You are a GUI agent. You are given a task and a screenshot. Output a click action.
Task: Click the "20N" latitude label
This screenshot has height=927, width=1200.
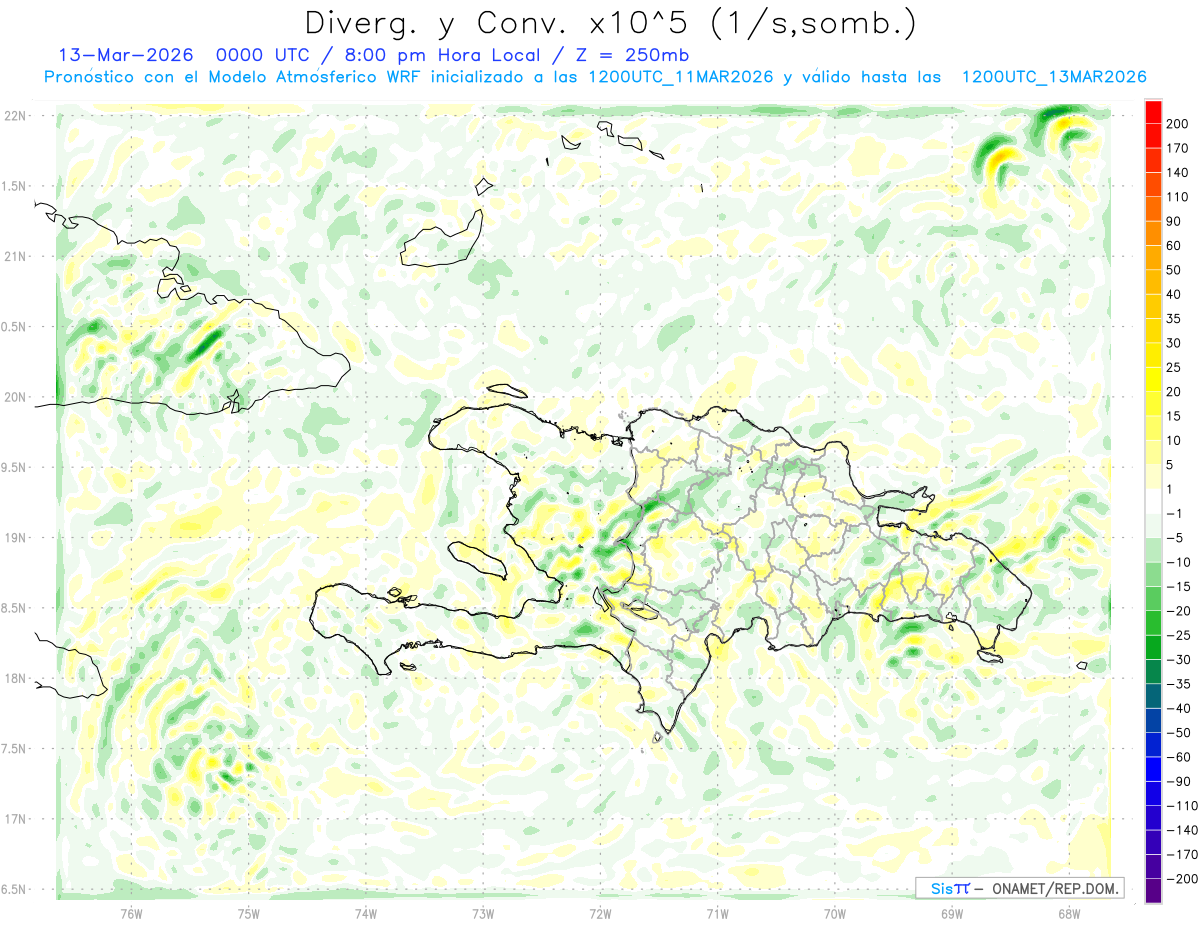[16, 397]
